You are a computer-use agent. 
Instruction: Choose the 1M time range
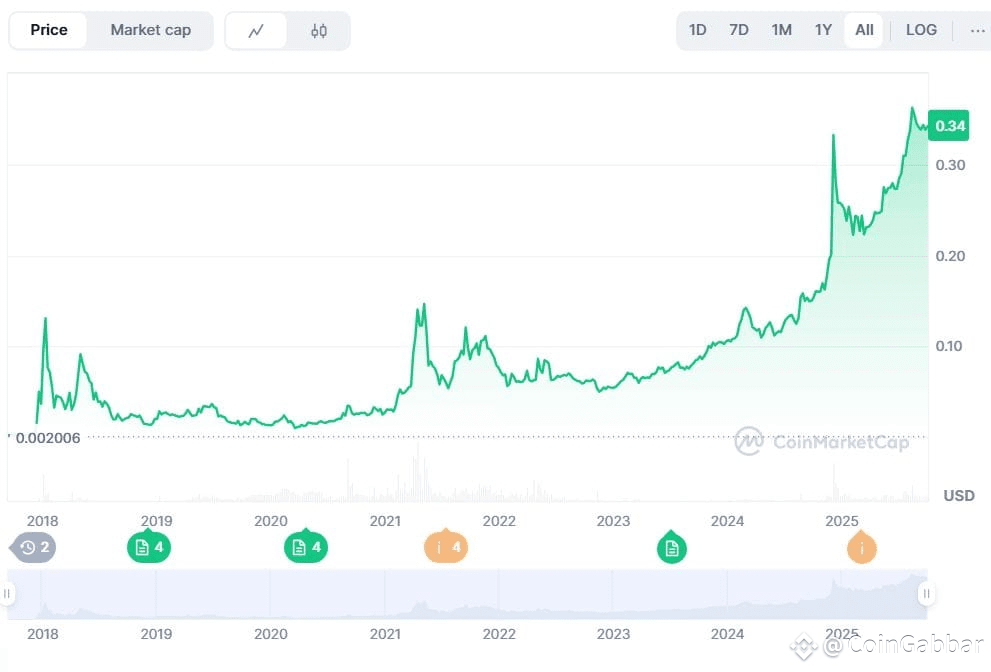pyautogui.click(x=781, y=30)
